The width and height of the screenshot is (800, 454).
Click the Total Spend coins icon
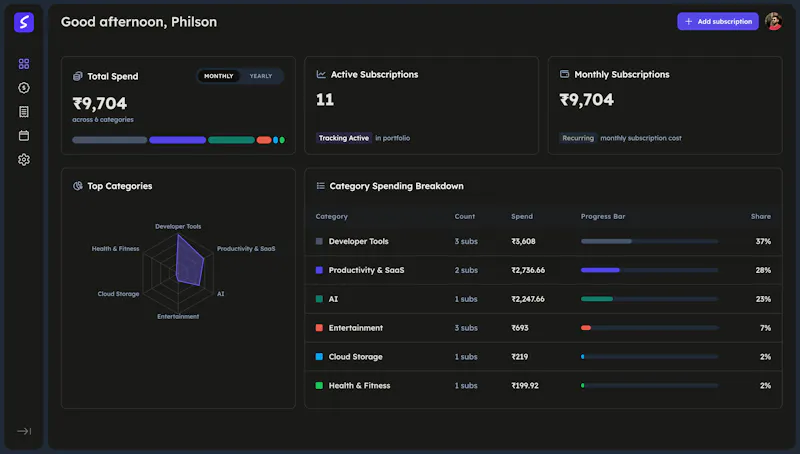[x=78, y=76]
